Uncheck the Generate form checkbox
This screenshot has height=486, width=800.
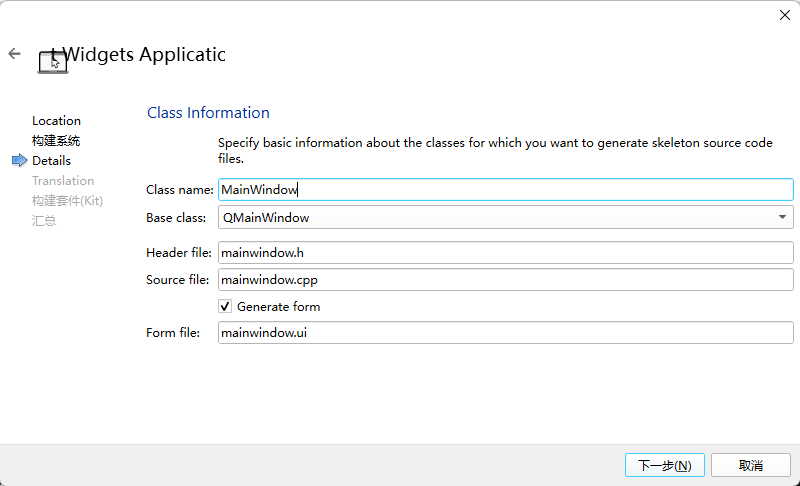click(x=225, y=306)
